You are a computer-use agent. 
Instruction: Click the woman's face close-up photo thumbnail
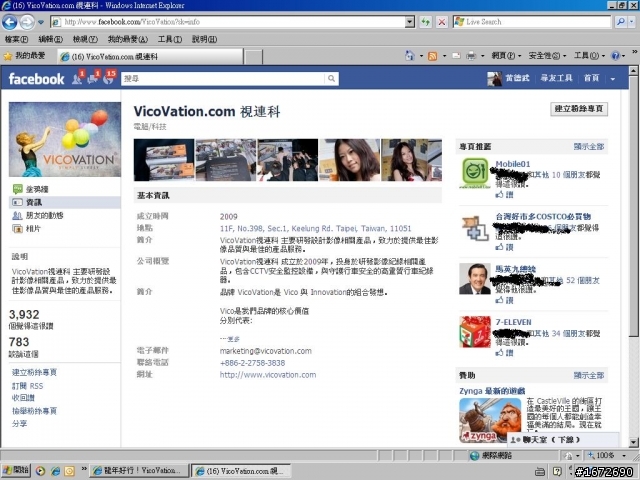(349, 160)
